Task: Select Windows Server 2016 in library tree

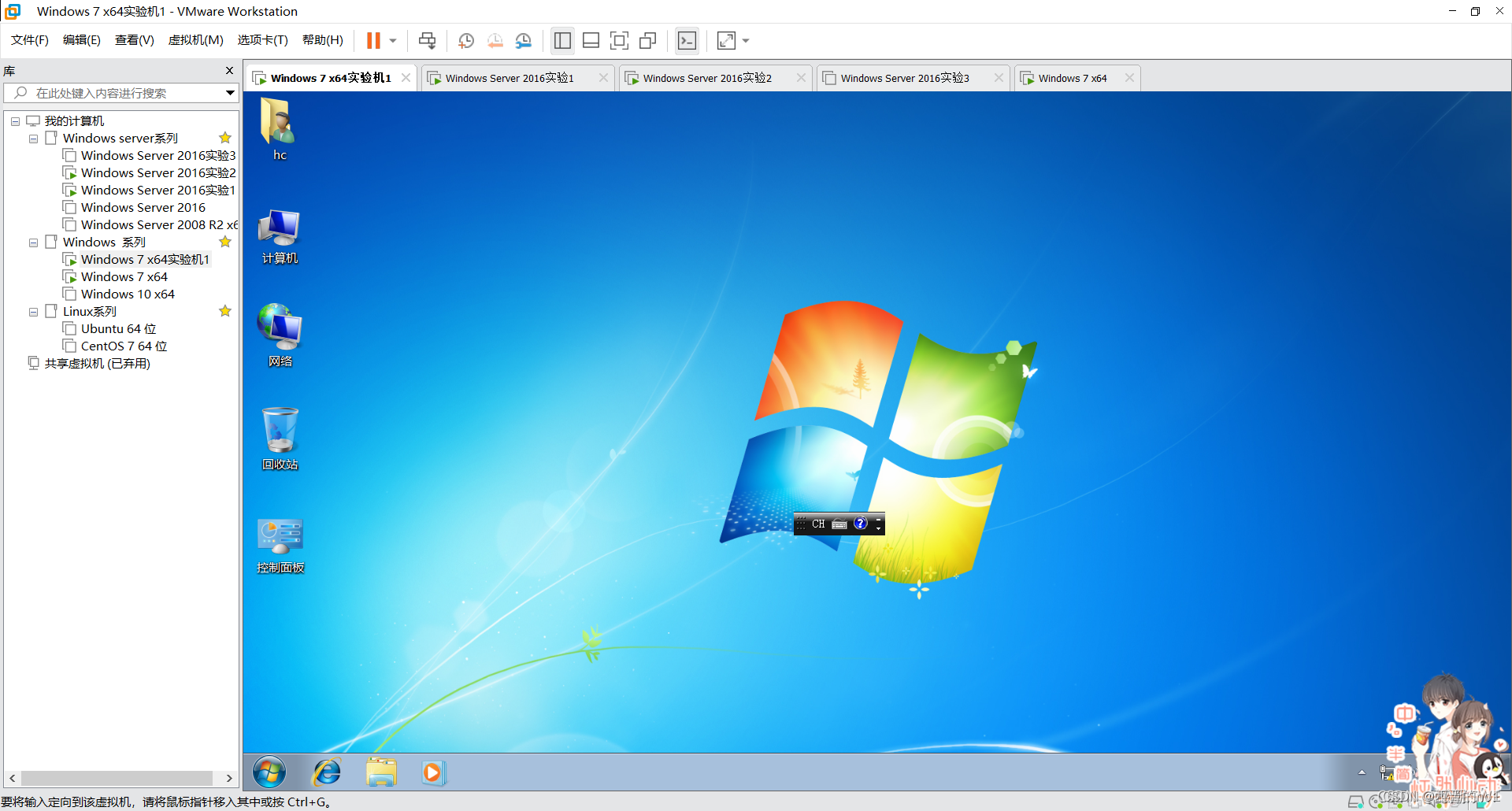Action: coord(135,208)
